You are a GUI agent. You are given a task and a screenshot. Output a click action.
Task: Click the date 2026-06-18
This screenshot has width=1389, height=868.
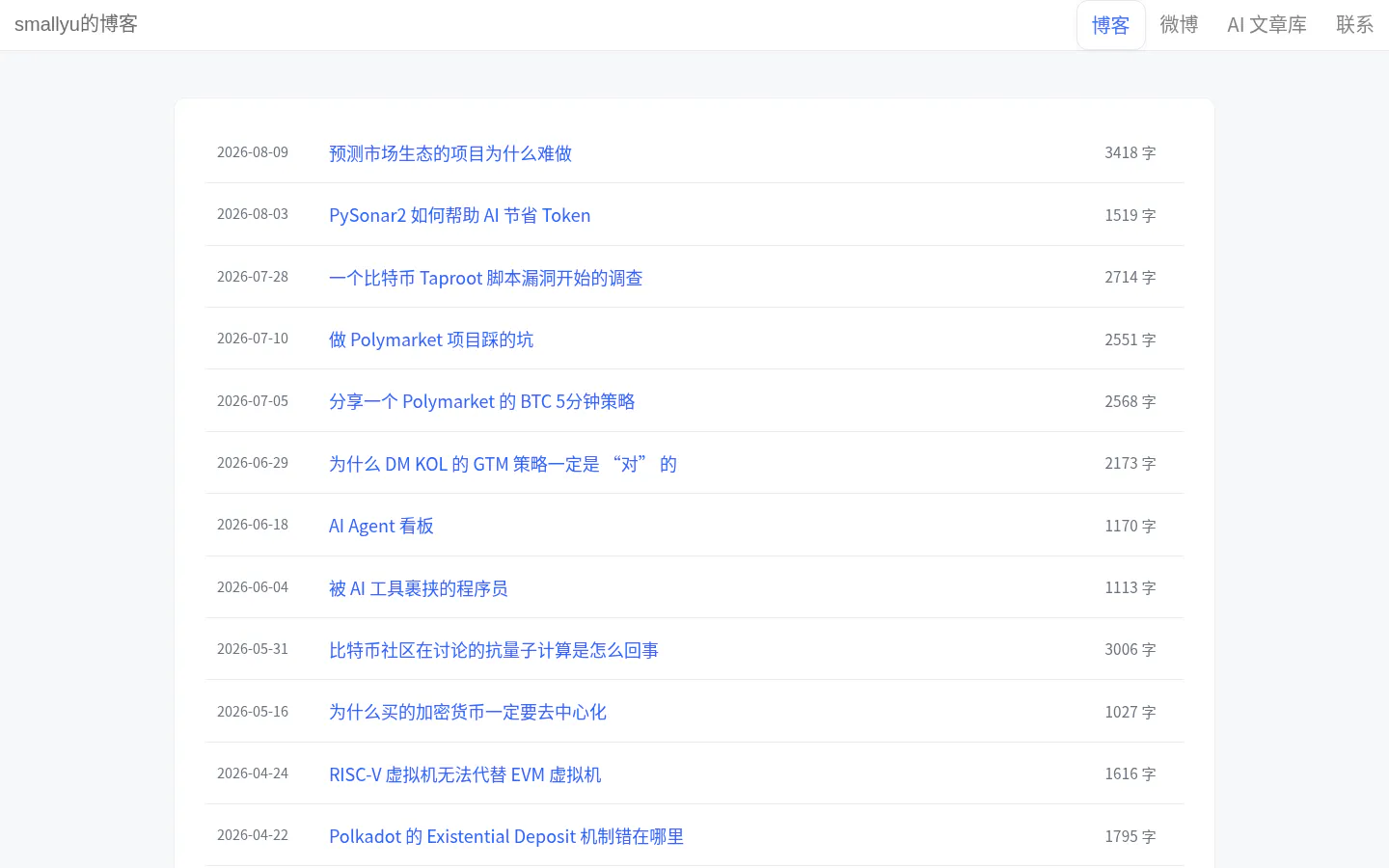click(x=253, y=525)
